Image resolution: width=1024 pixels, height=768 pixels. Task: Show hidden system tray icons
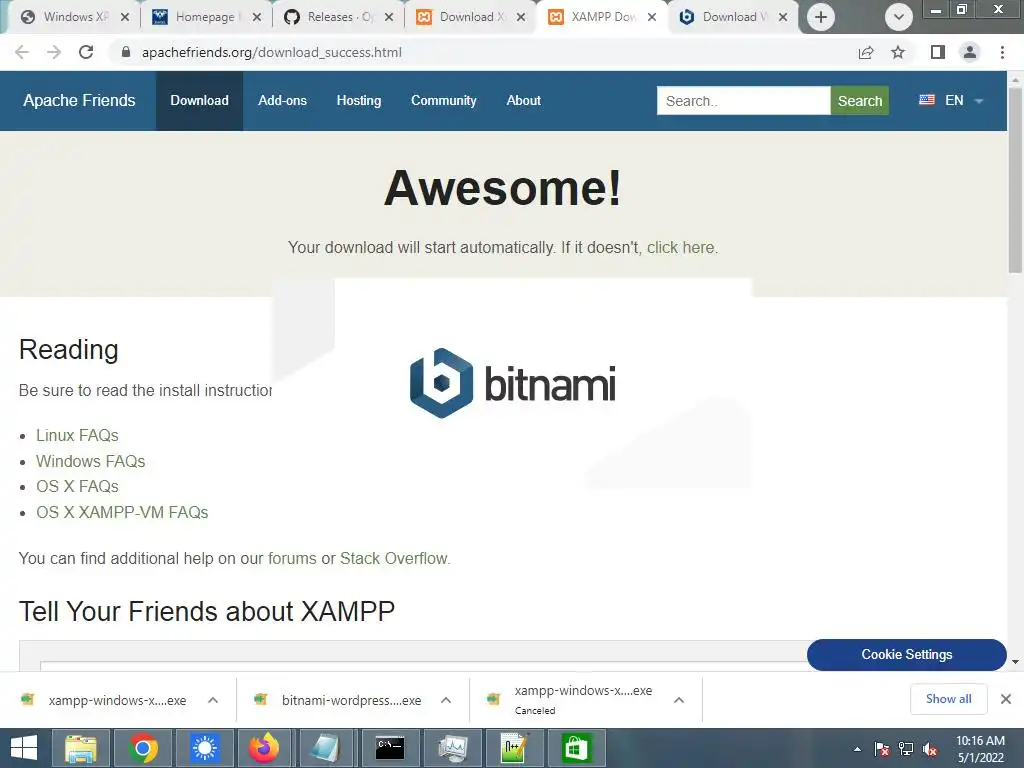coord(857,748)
